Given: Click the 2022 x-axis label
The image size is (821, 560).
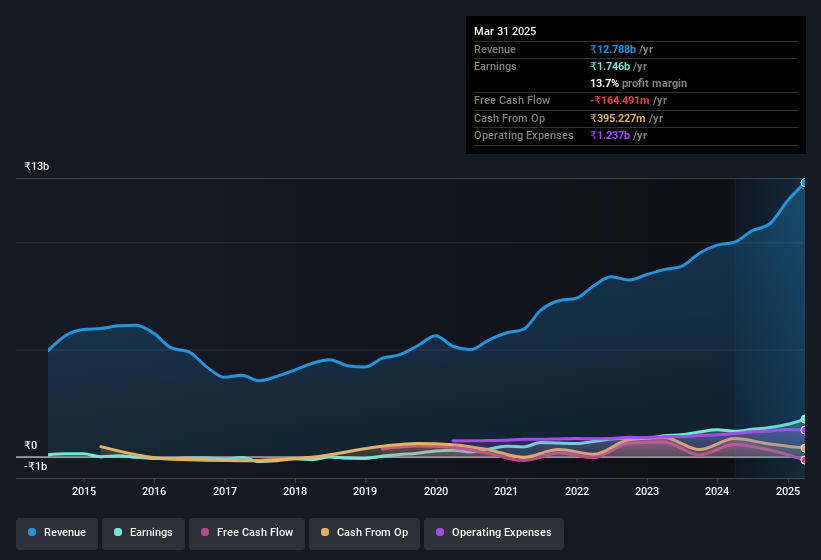Looking at the screenshot, I should click(x=576, y=491).
